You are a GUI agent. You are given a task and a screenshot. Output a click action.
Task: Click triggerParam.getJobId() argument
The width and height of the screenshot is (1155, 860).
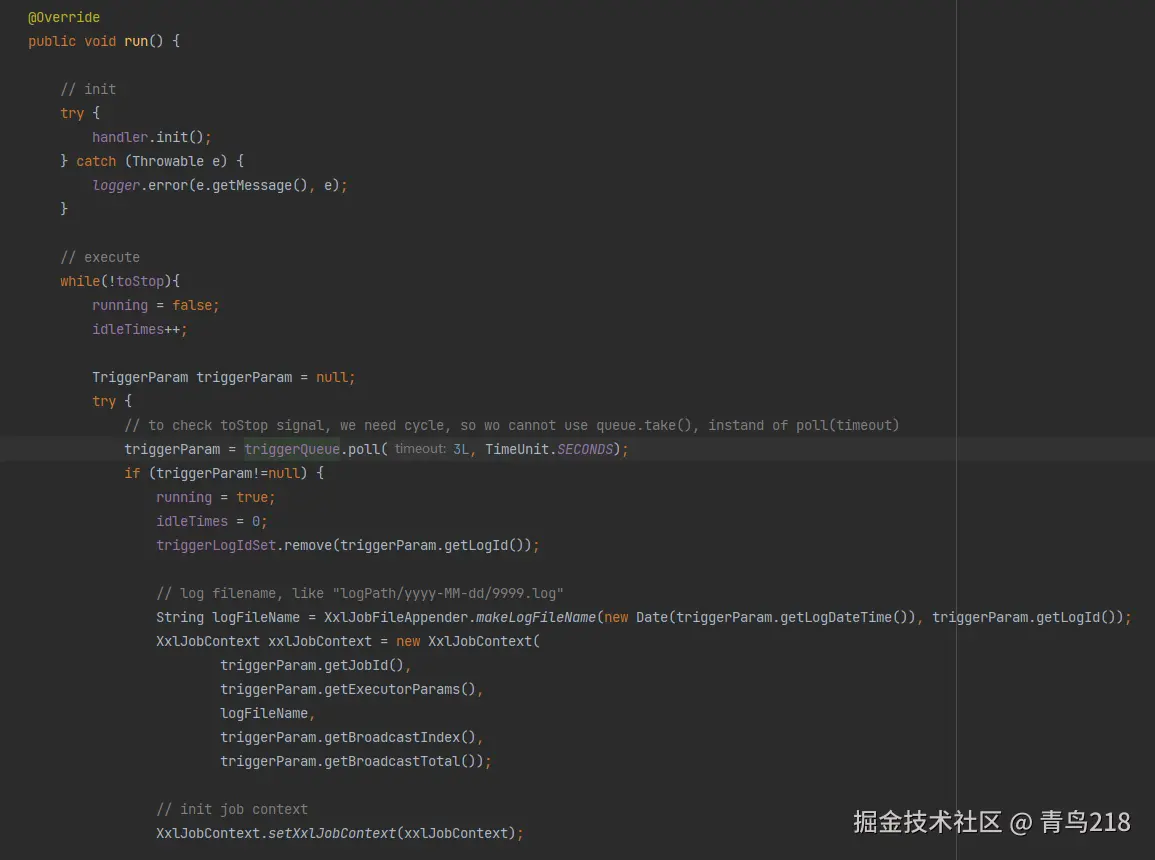click(x=316, y=665)
